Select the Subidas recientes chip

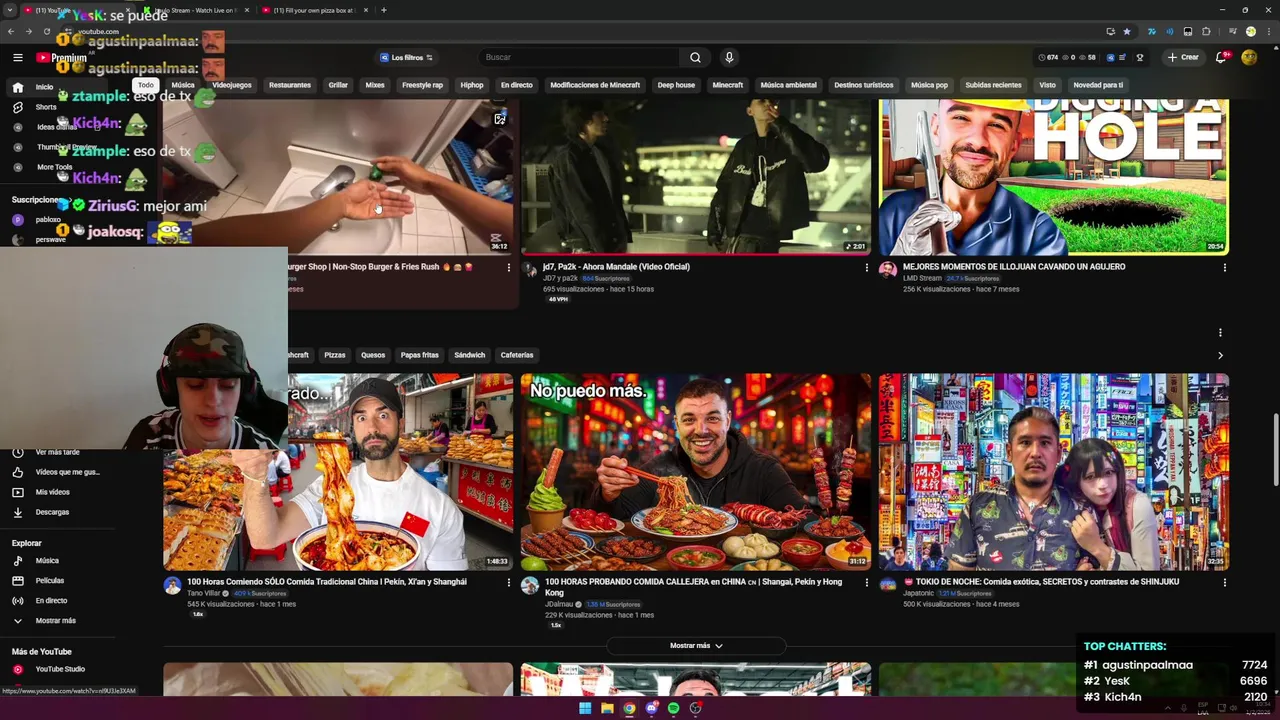click(x=993, y=85)
